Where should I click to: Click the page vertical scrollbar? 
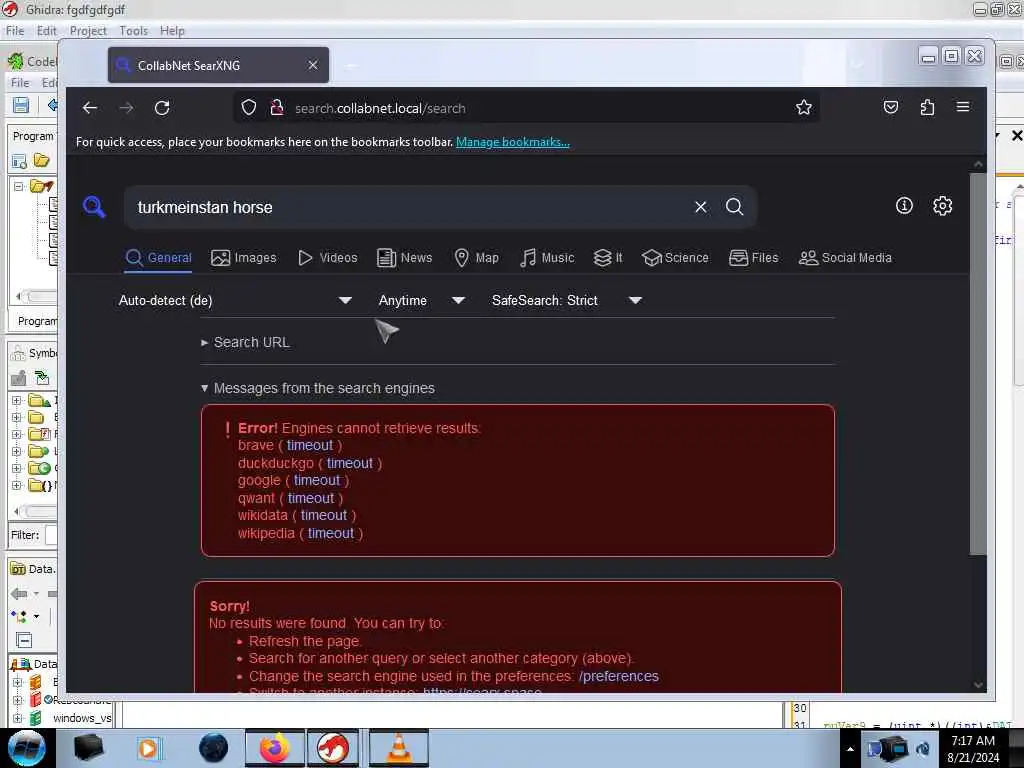(x=978, y=362)
